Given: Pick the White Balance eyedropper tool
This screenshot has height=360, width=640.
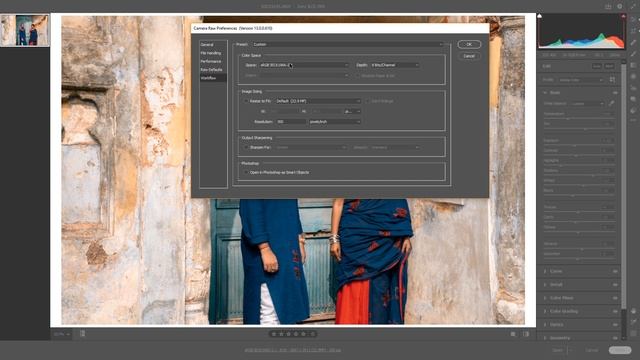Looking at the screenshot, I should (611, 103).
